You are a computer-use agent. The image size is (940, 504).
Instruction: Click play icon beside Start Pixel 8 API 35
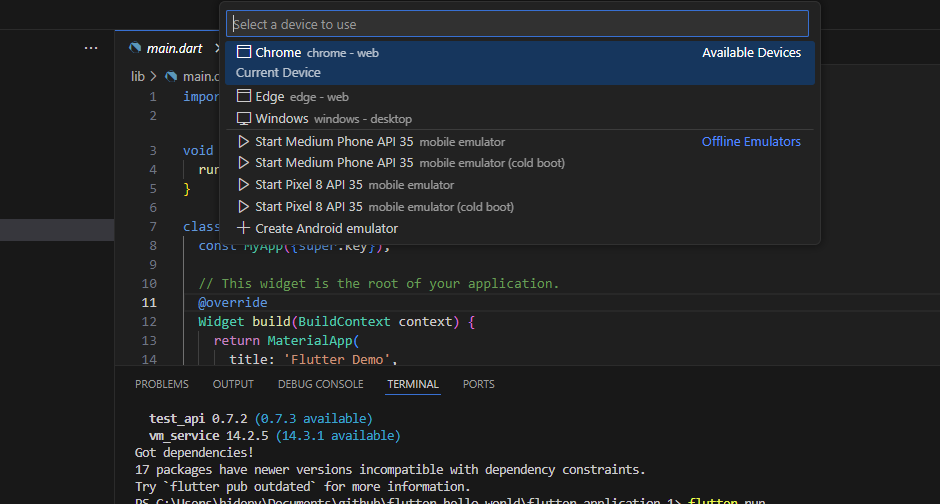coord(244,185)
